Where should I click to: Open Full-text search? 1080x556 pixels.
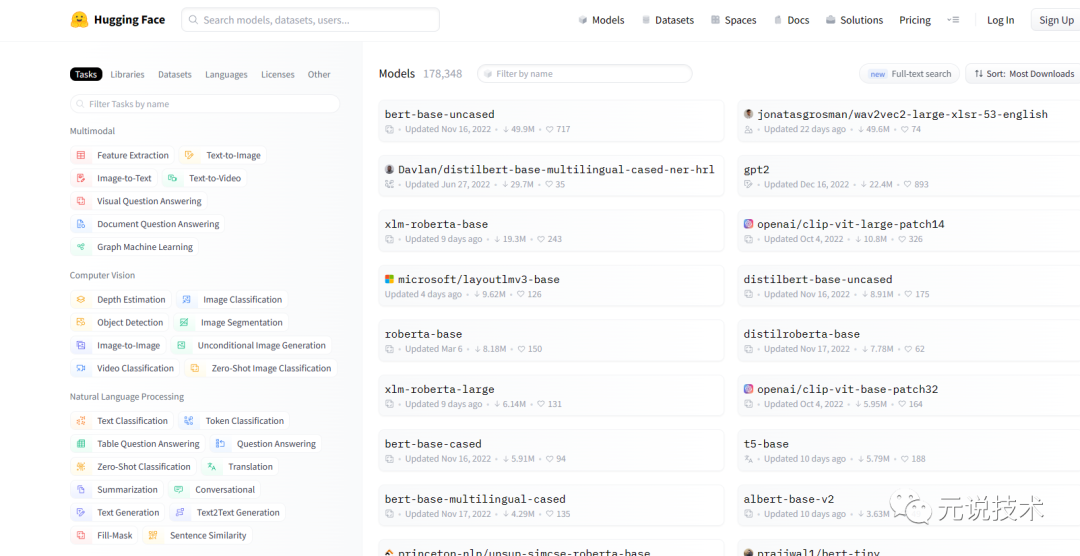pyautogui.click(x=909, y=74)
